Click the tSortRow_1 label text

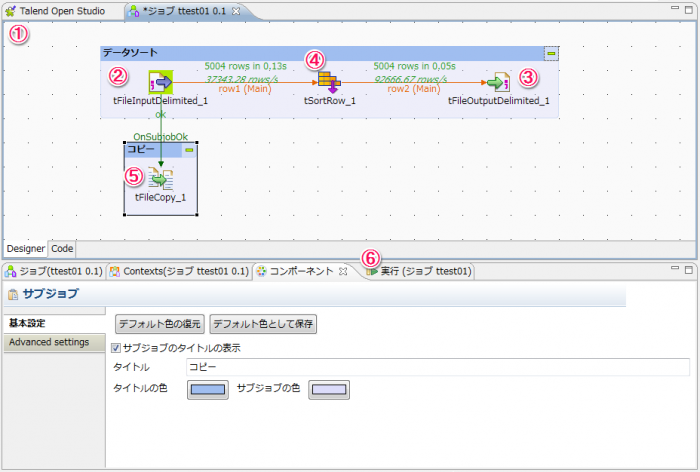pos(329,101)
